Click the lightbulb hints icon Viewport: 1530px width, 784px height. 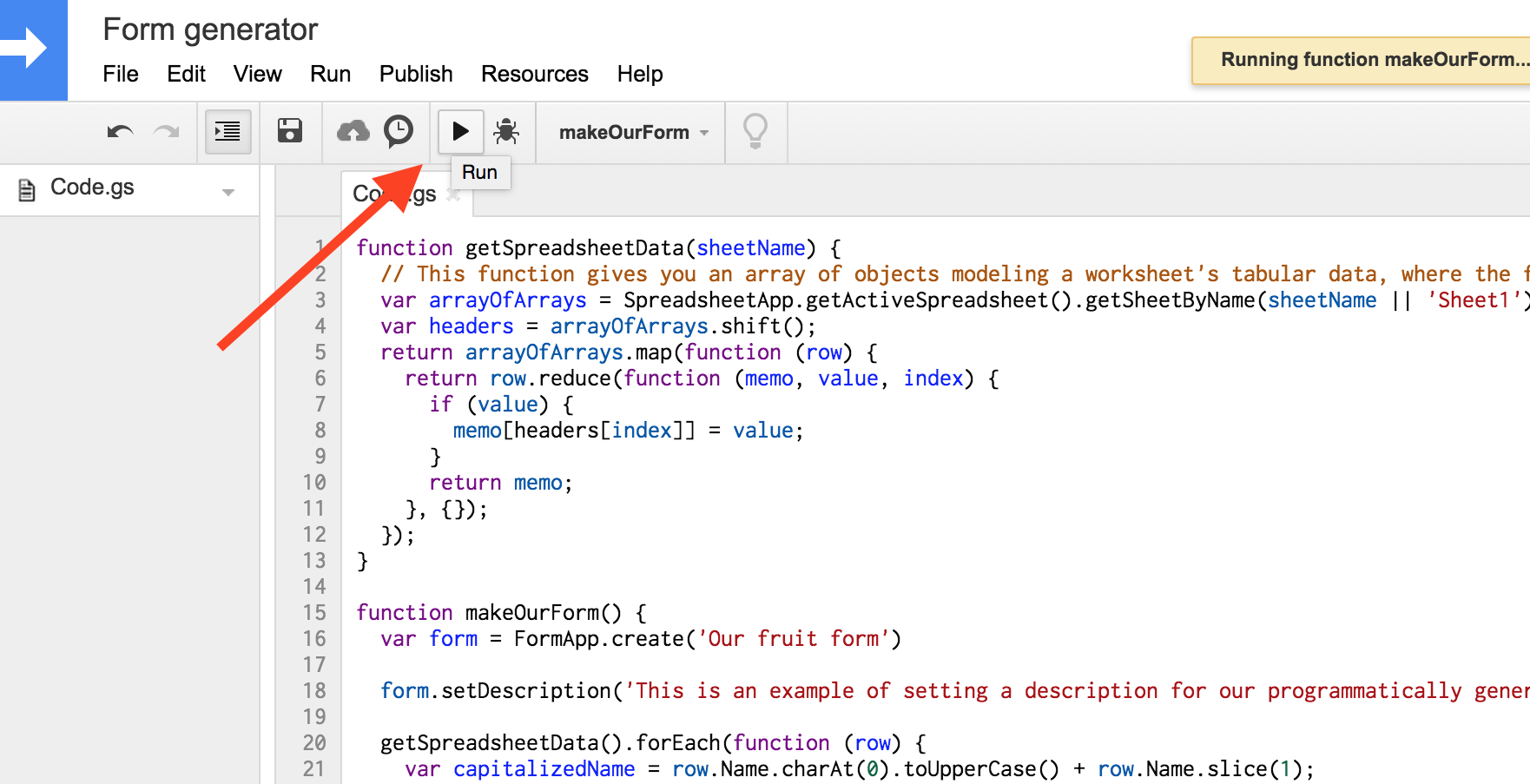755,131
